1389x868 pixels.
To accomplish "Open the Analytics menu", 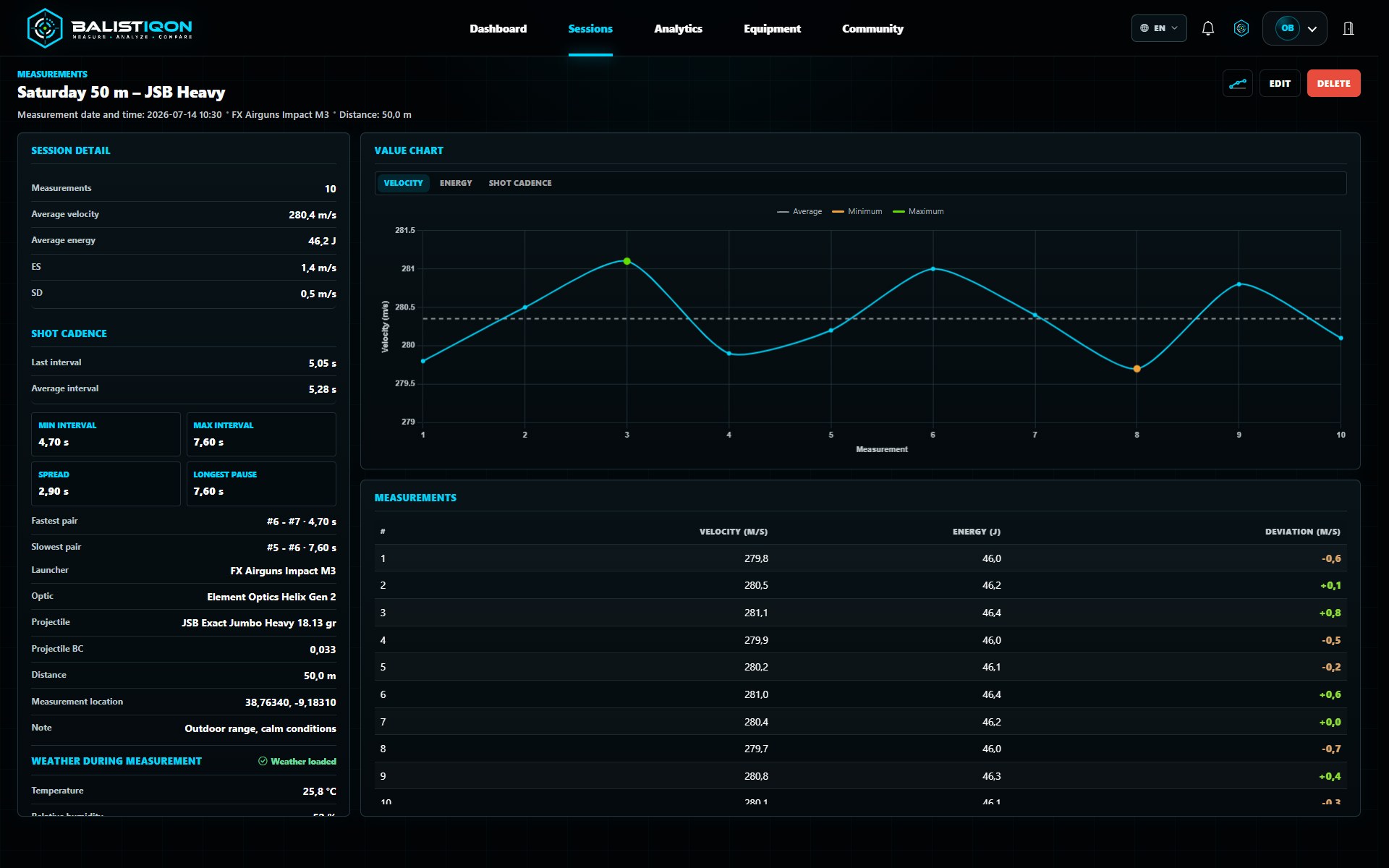I will [x=678, y=28].
